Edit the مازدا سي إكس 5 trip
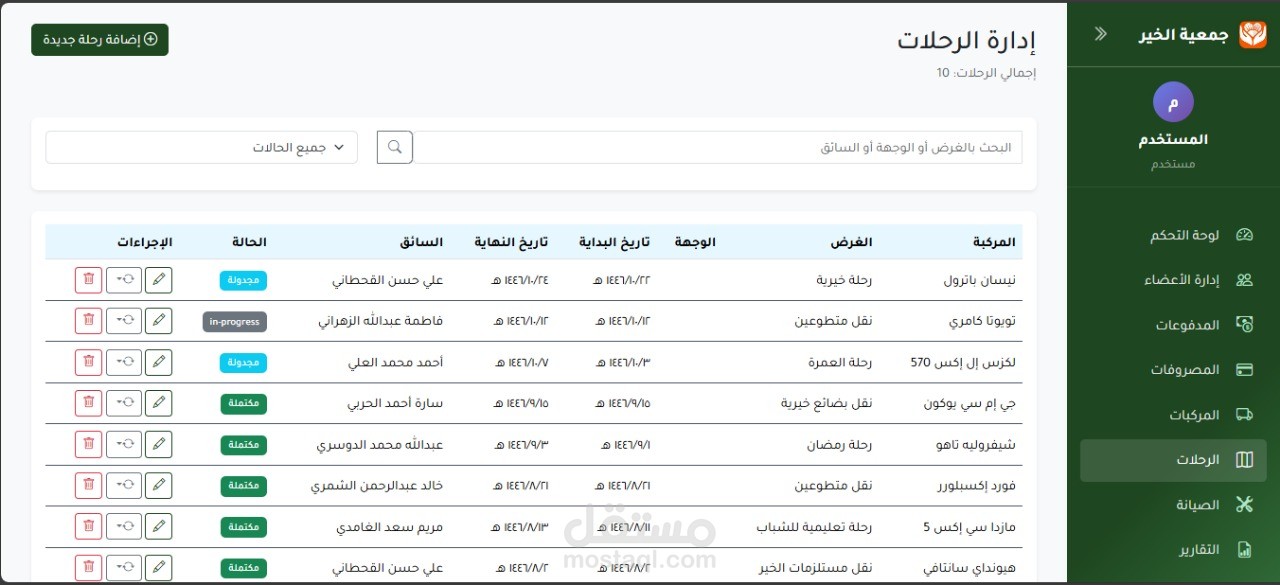1280x585 pixels. coord(158,526)
